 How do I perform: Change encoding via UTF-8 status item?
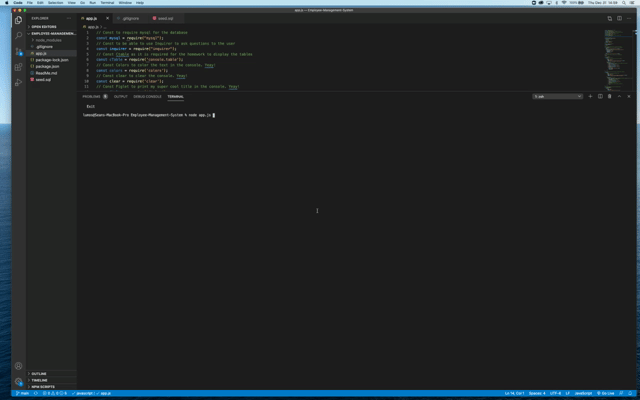(x=556, y=393)
